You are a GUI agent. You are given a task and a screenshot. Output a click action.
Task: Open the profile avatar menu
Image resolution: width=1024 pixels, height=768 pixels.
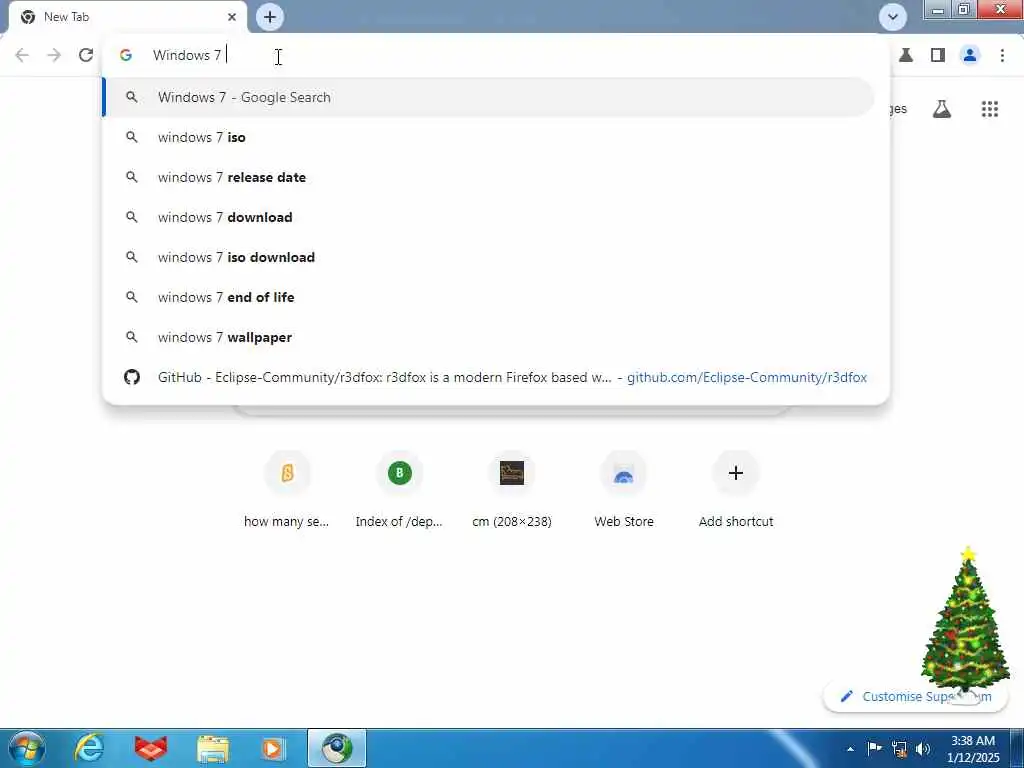(x=970, y=56)
